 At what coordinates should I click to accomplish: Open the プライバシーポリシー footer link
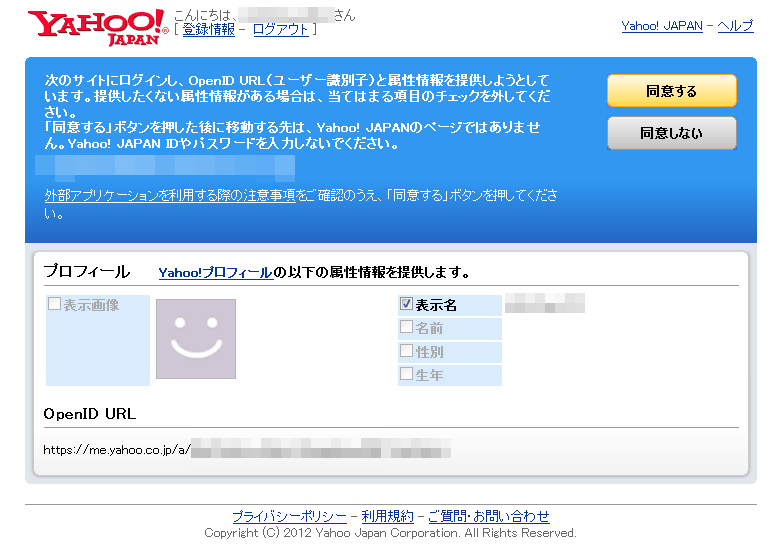click(x=289, y=516)
